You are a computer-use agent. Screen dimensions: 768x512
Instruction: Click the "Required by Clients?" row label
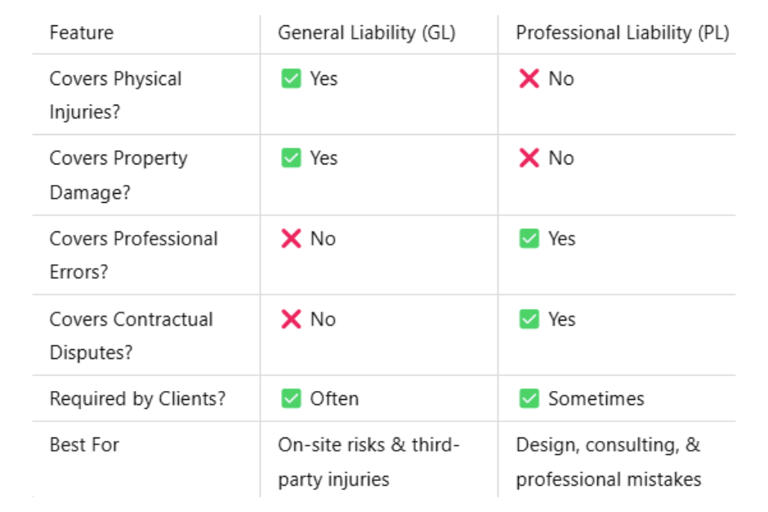click(137, 399)
